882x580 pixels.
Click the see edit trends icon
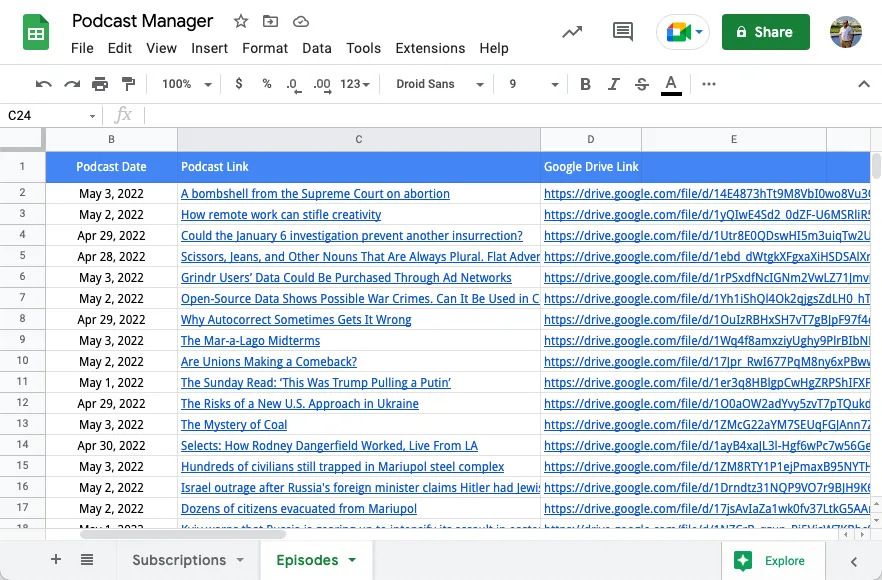click(x=572, y=31)
